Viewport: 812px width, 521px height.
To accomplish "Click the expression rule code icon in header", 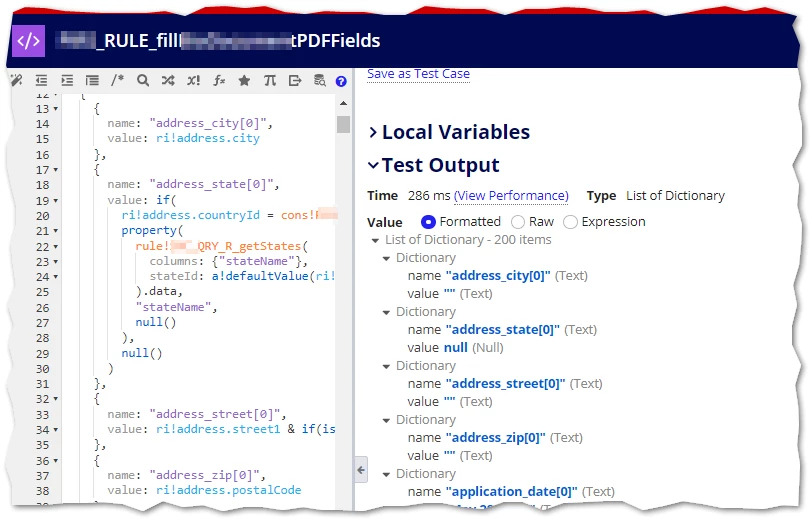I will click(x=28, y=40).
